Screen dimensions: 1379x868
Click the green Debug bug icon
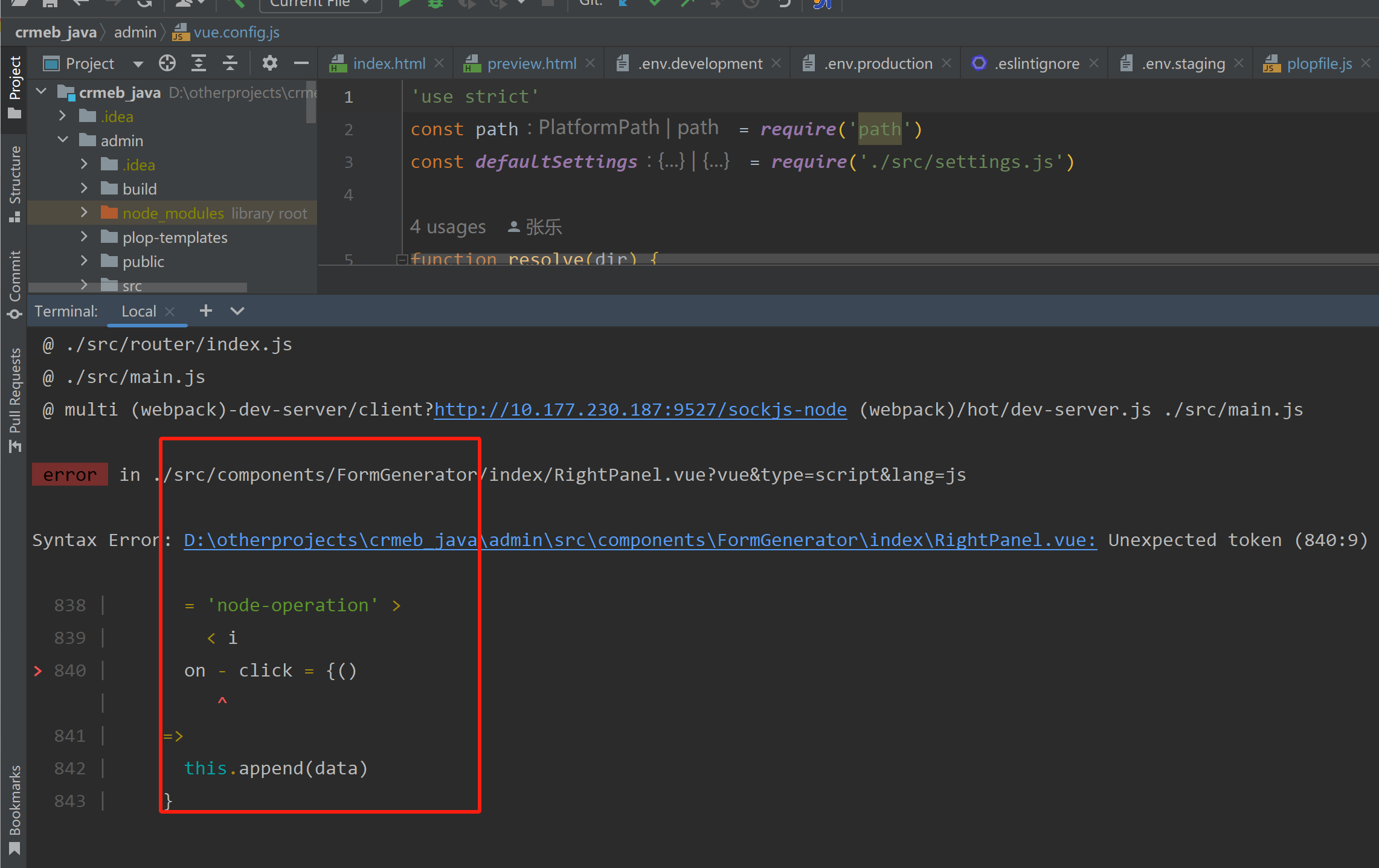[436, 4]
